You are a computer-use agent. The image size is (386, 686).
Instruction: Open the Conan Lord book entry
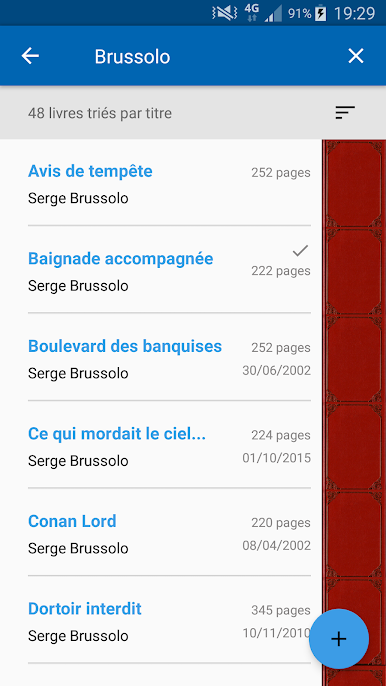point(169,532)
